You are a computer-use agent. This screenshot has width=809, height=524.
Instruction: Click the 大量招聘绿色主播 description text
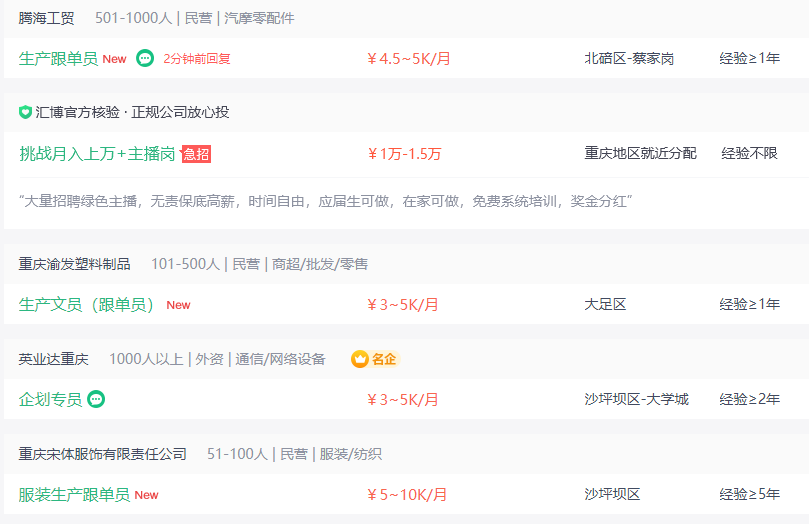coord(326,201)
